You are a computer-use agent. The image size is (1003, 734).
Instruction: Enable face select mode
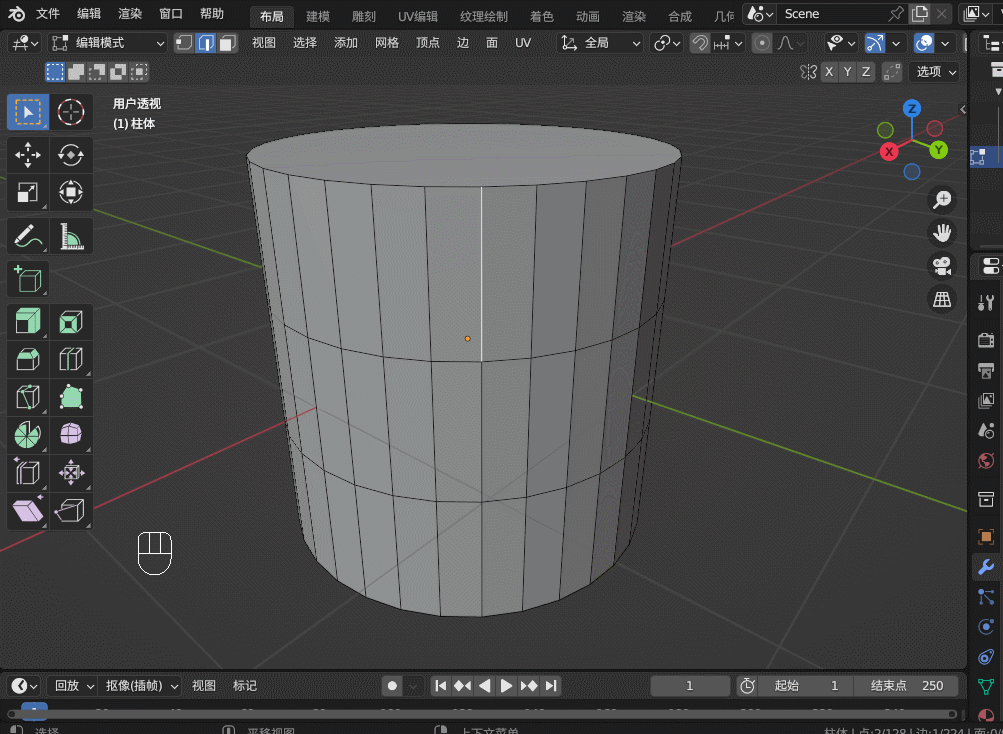[227, 43]
